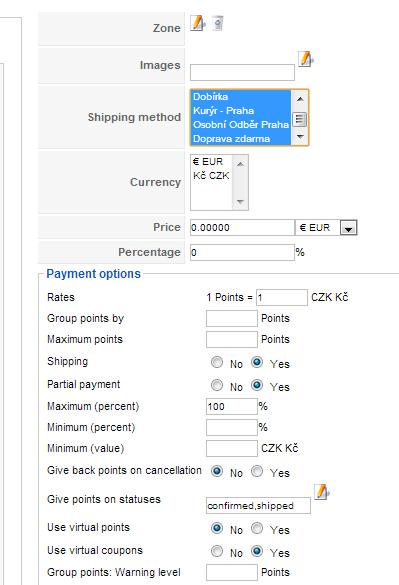Select € EUR in Currency list
This screenshot has height=585, width=399.
tap(211, 162)
